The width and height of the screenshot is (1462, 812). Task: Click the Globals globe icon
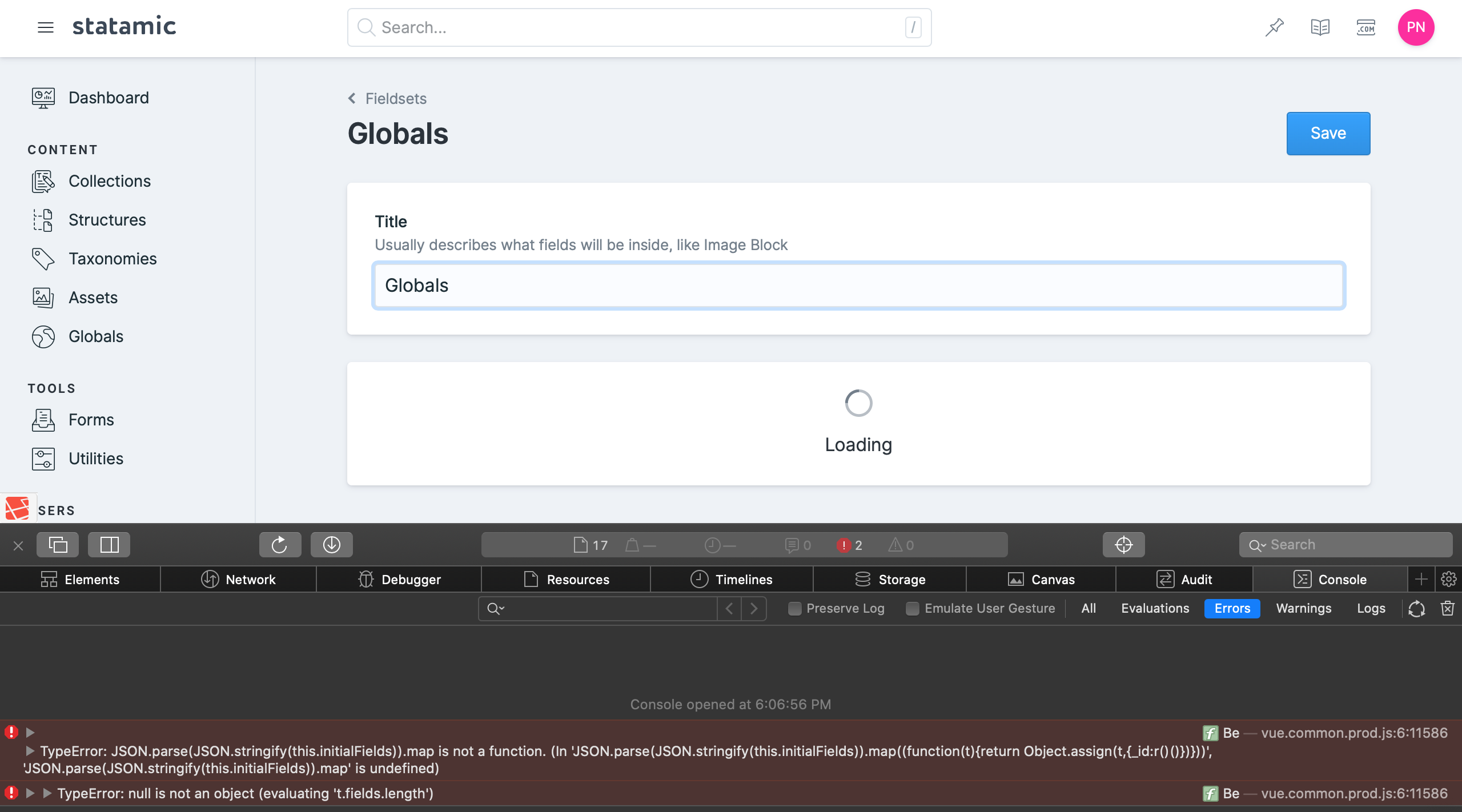tap(43, 336)
